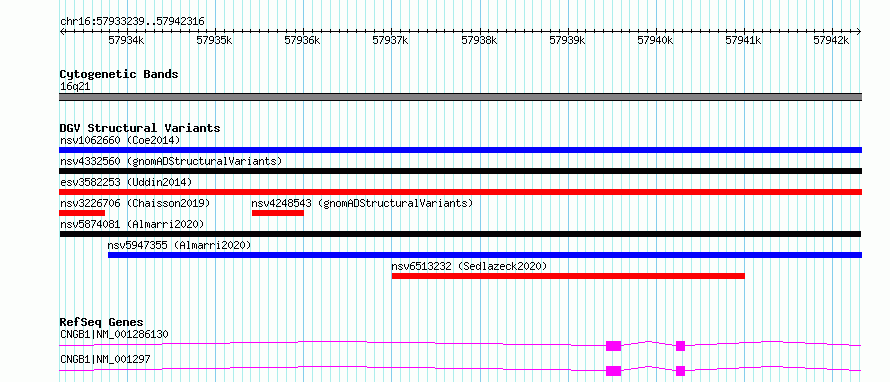Viewport: 890px width, 382px height.
Task: Click the 57940k ruler tick label
Action: pyautogui.click(x=655, y=40)
